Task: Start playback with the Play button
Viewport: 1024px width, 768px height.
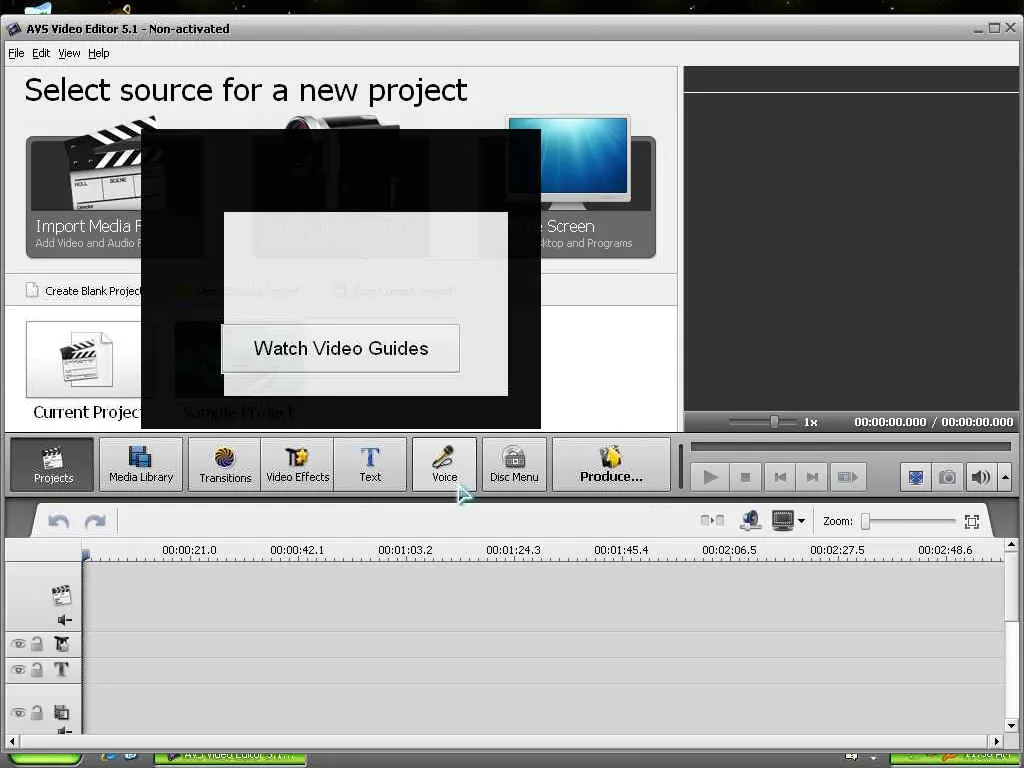Action: coord(711,477)
